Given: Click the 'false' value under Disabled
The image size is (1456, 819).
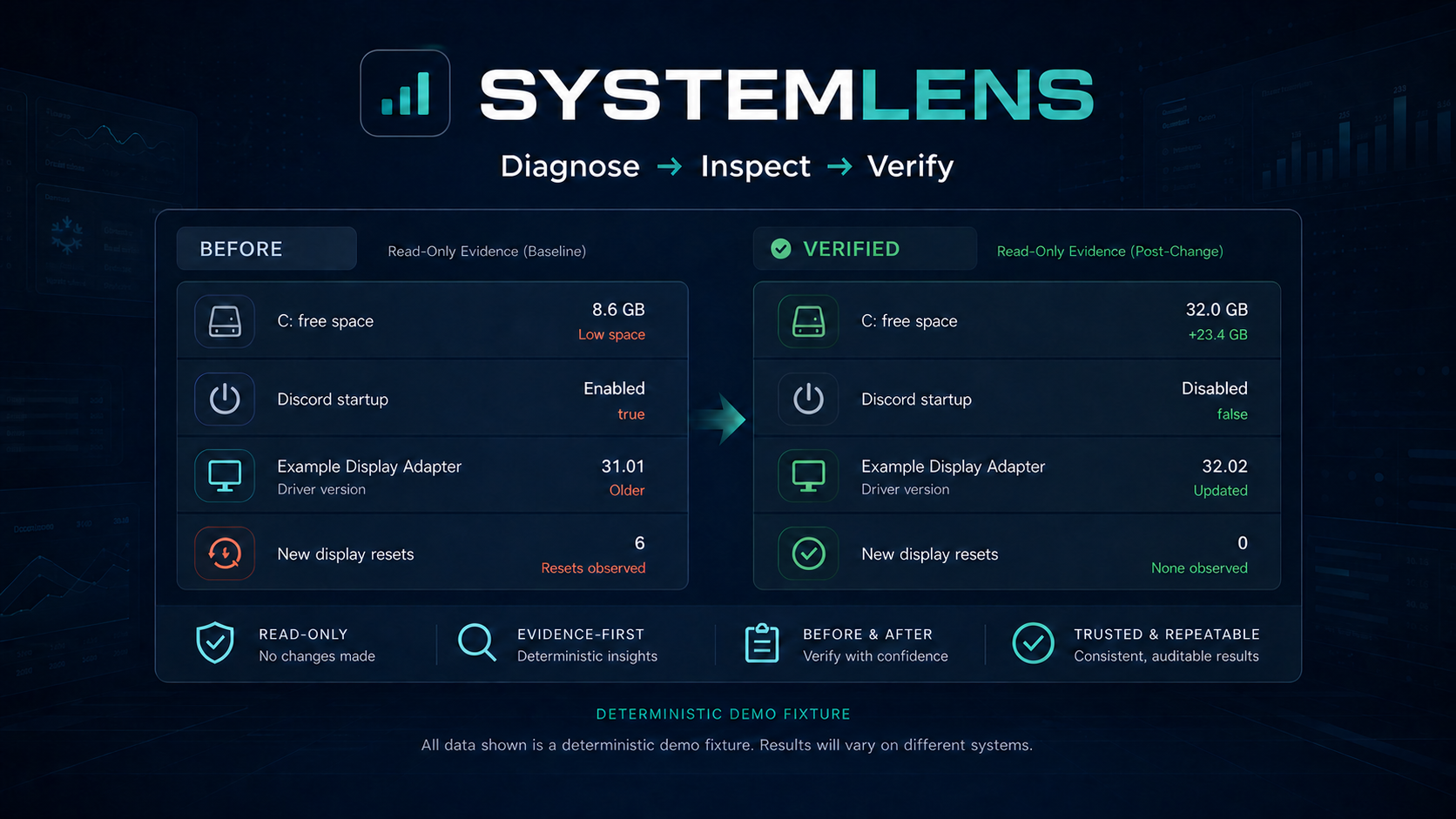Looking at the screenshot, I should (x=1232, y=414).
